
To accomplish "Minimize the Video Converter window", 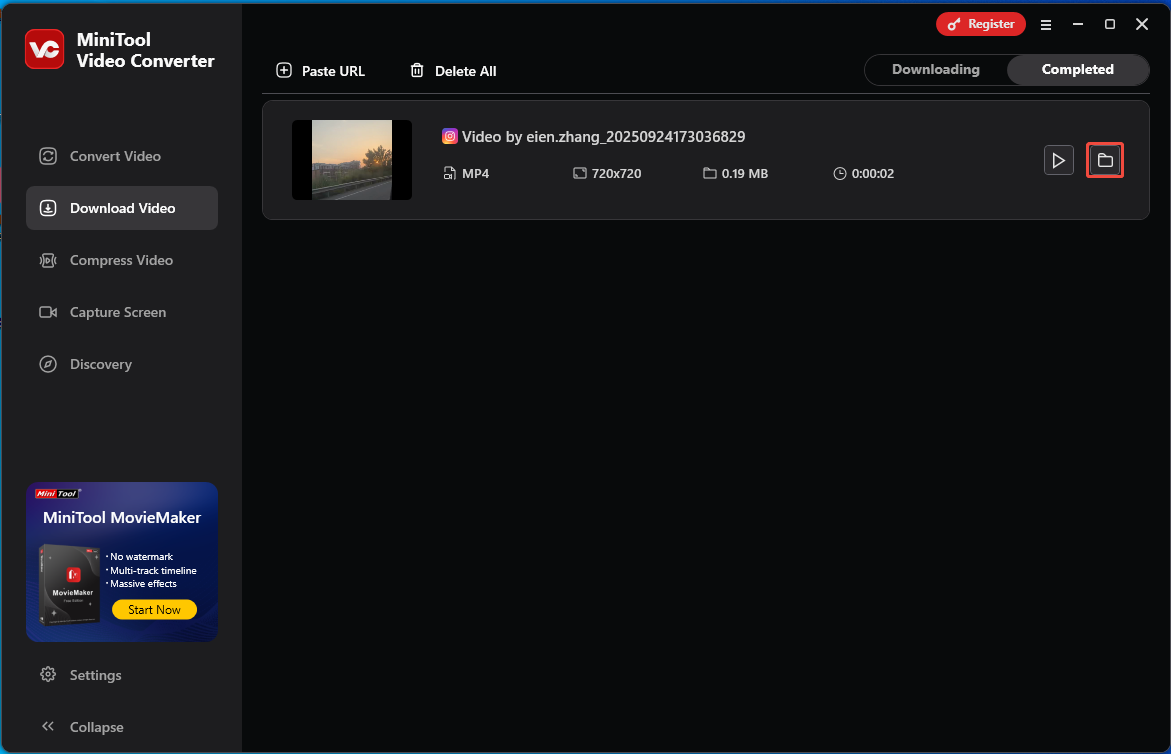I will click(x=1078, y=24).
